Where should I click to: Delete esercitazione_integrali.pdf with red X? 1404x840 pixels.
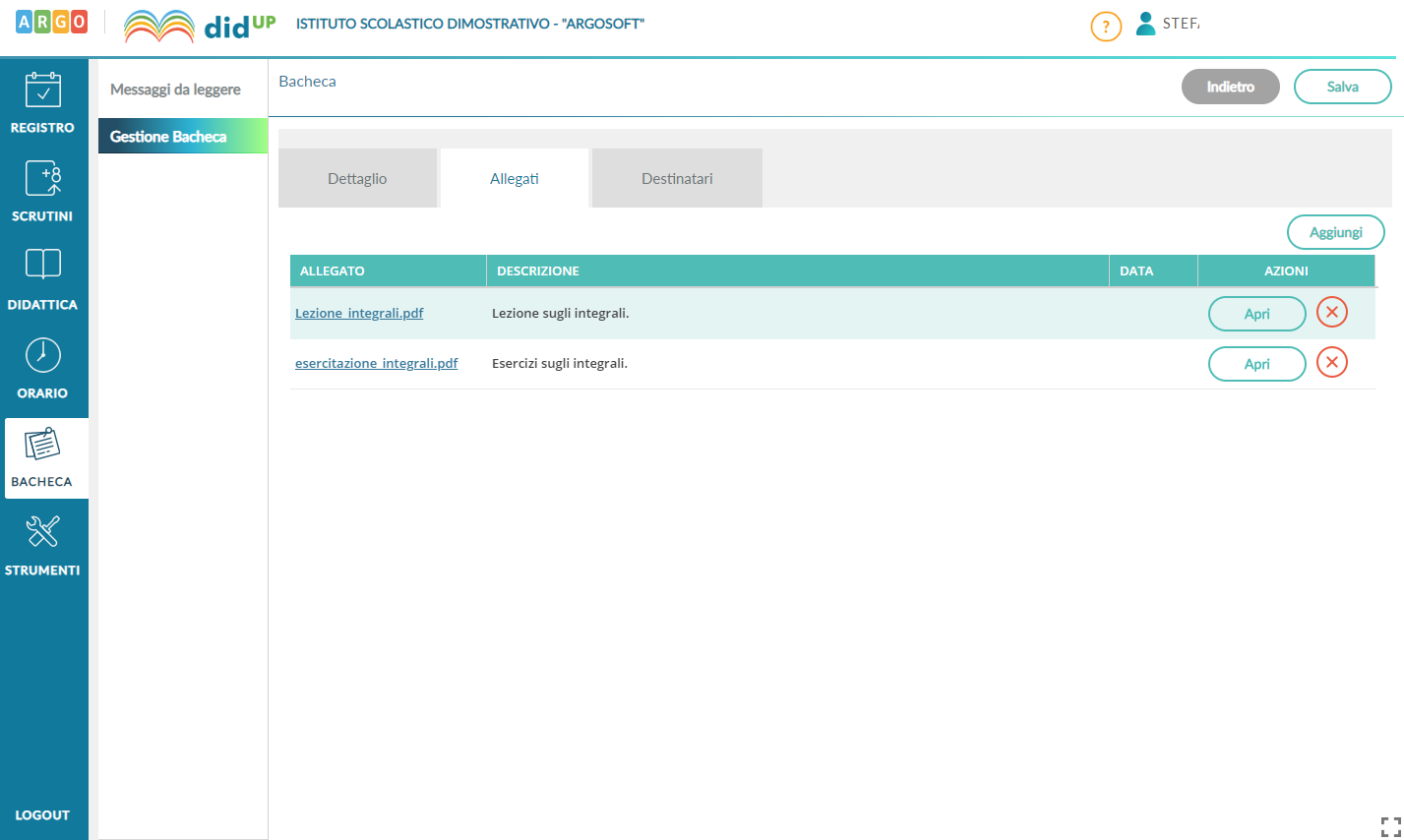coord(1332,362)
